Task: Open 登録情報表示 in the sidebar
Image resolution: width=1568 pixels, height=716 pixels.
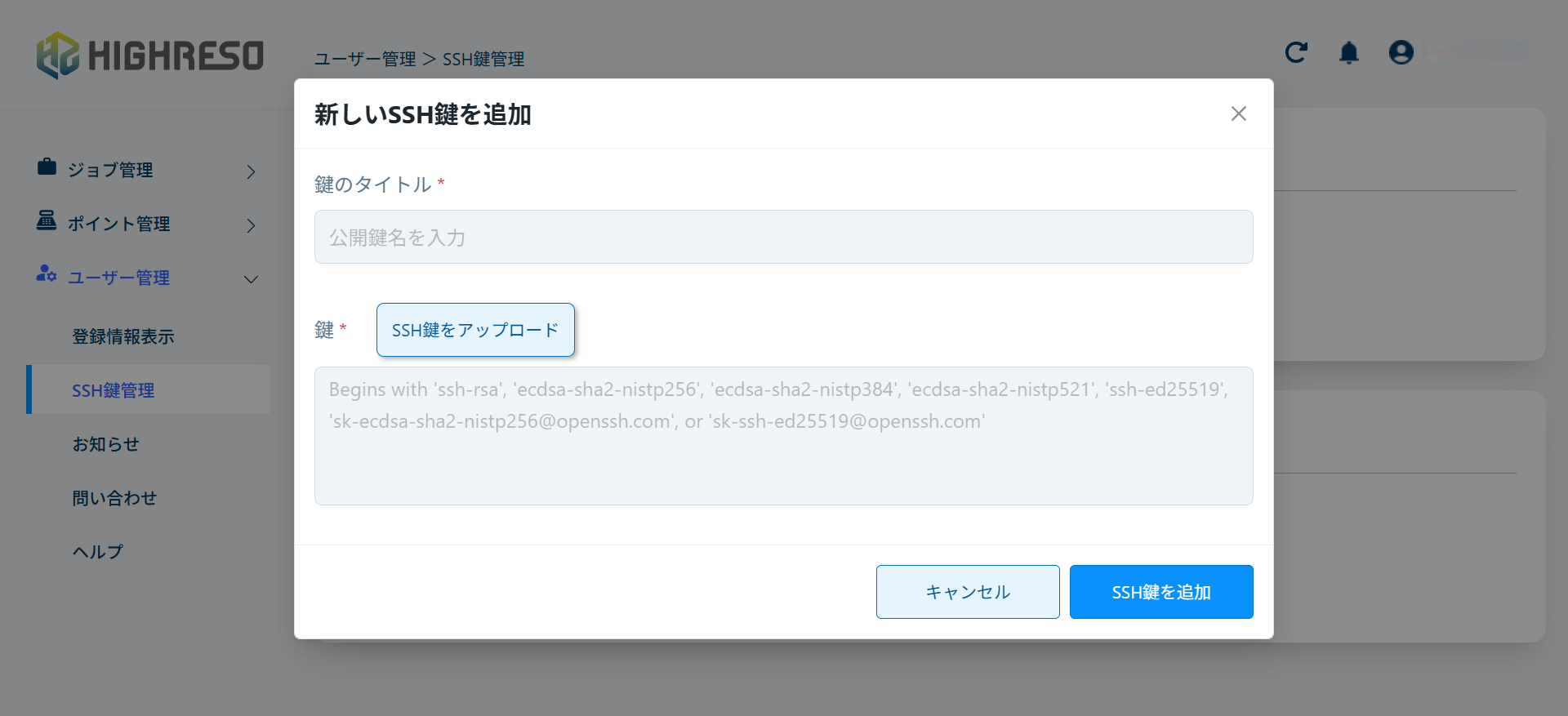Action: pyautogui.click(x=123, y=336)
